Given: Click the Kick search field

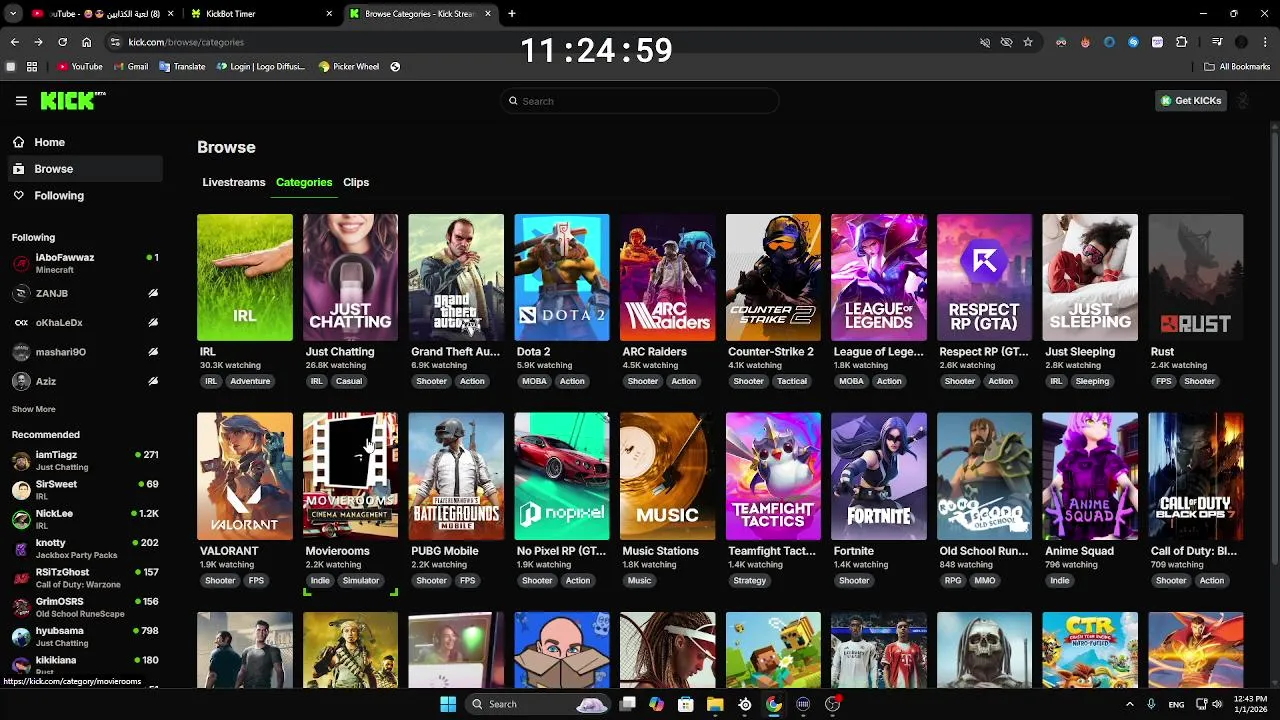Looking at the screenshot, I should [640, 101].
